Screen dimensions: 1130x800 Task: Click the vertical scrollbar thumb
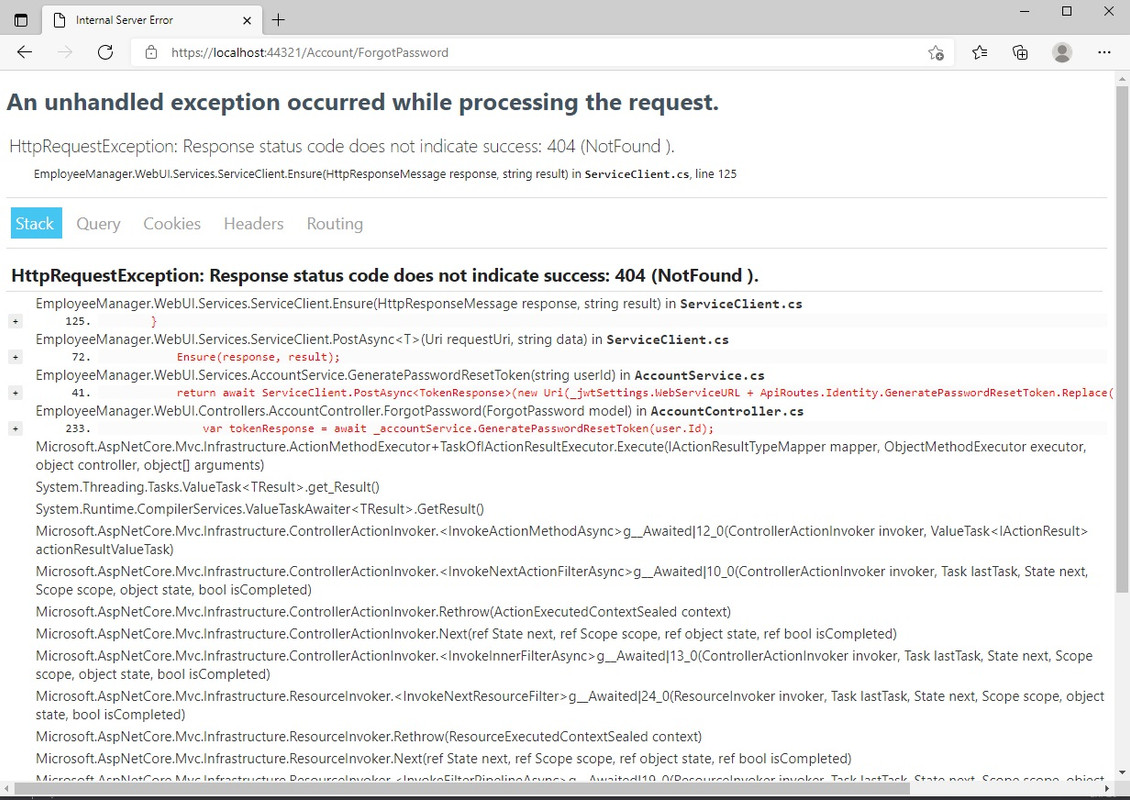pos(1122,339)
